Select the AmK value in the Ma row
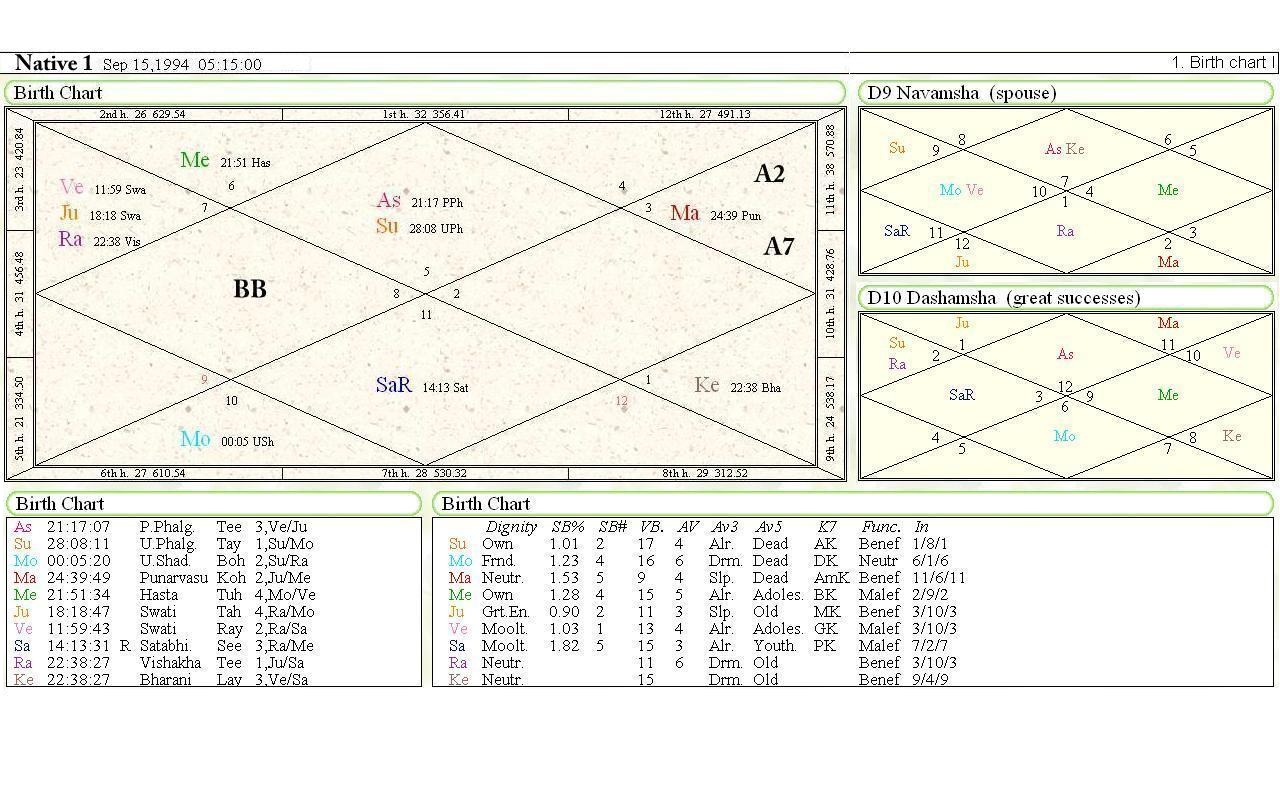 click(x=831, y=578)
